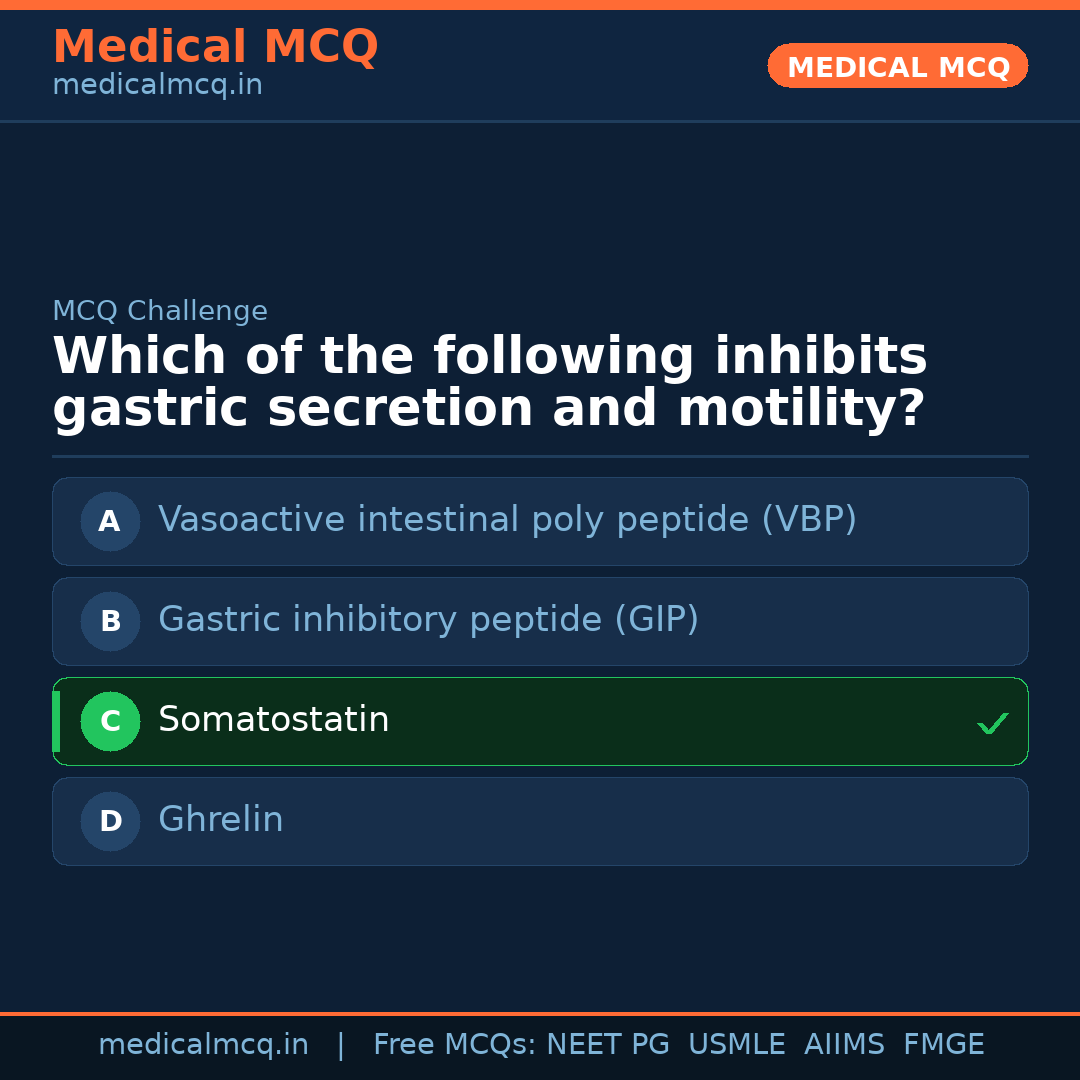
Task: Click the letter D option badge
Action: 110,821
